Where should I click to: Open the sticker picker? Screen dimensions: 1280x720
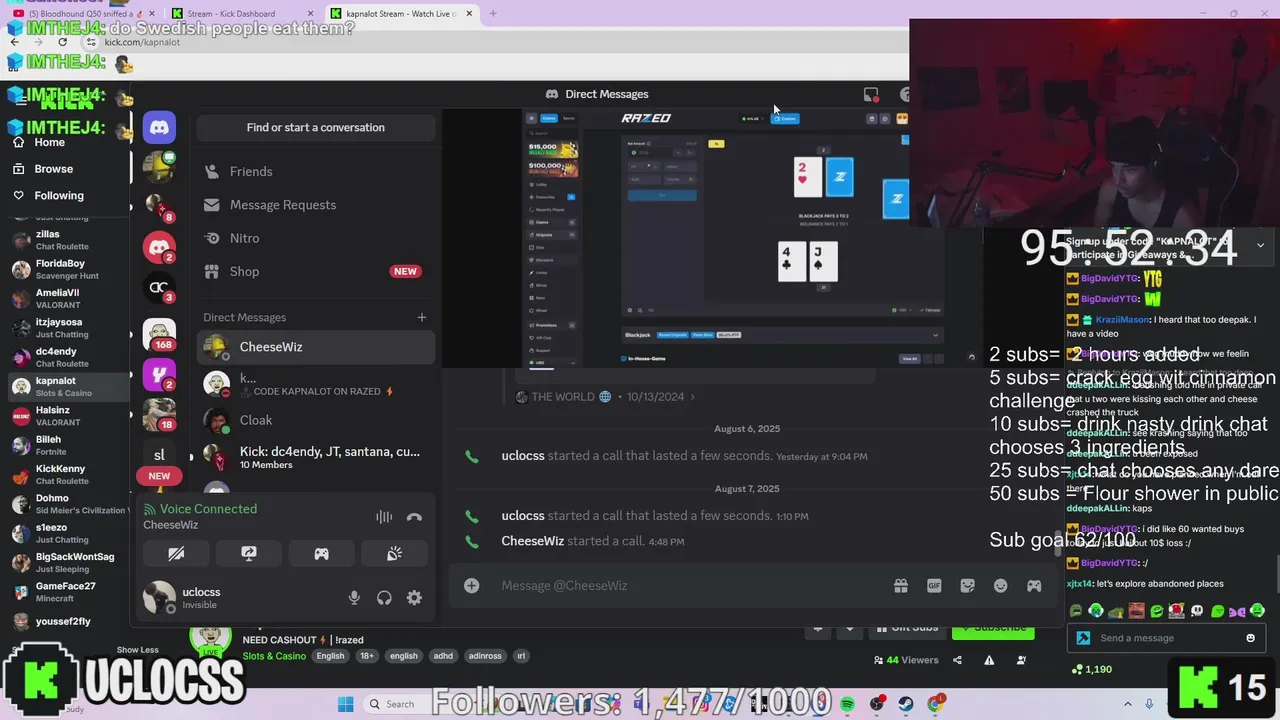pyautogui.click(x=967, y=586)
